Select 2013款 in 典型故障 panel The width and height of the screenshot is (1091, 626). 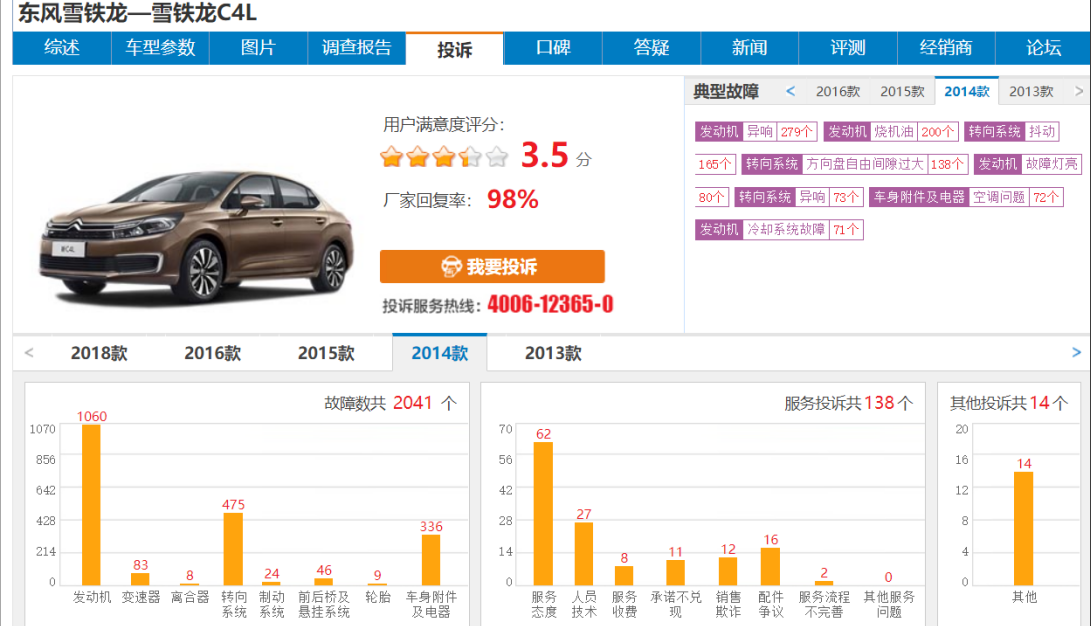pyautogui.click(x=1031, y=91)
